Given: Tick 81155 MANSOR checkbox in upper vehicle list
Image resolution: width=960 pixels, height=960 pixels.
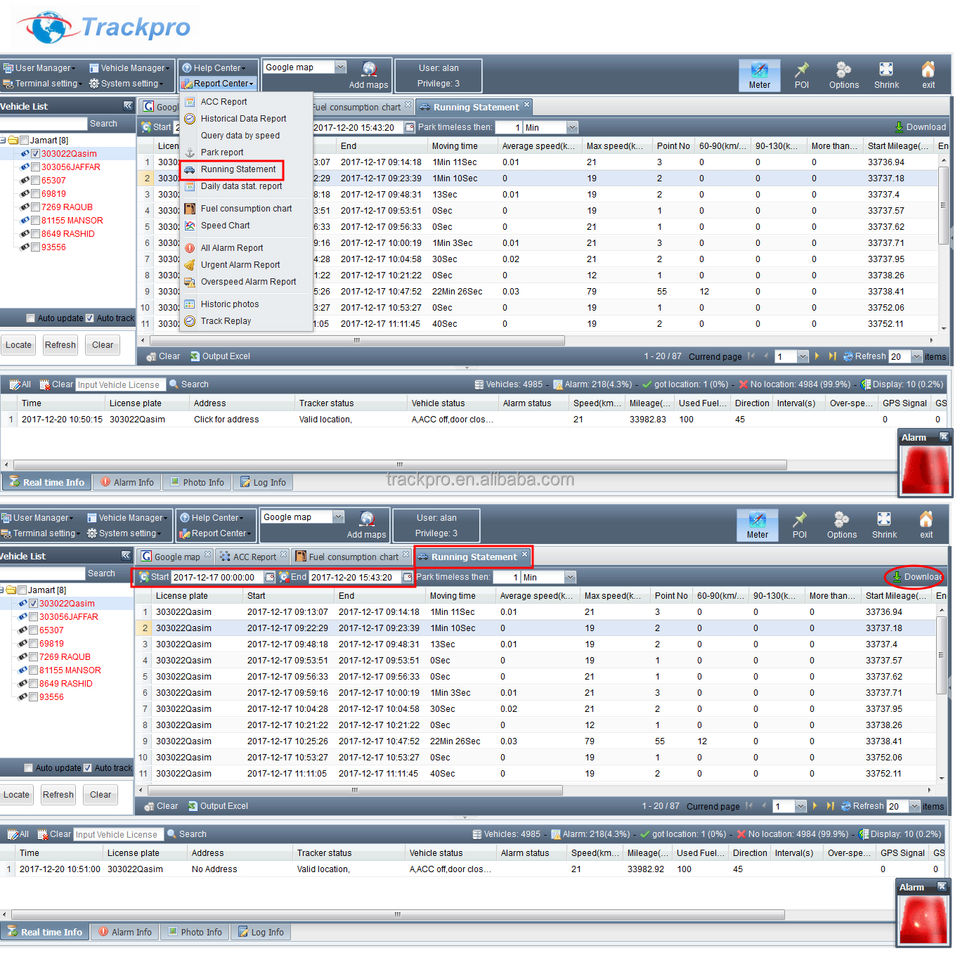Looking at the screenshot, I should click(36, 220).
